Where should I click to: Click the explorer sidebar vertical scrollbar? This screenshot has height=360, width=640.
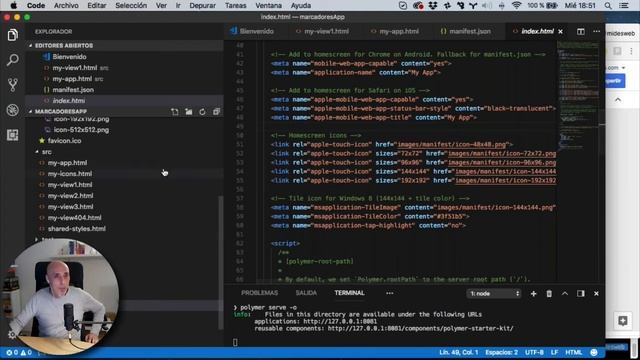click(221, 262)
